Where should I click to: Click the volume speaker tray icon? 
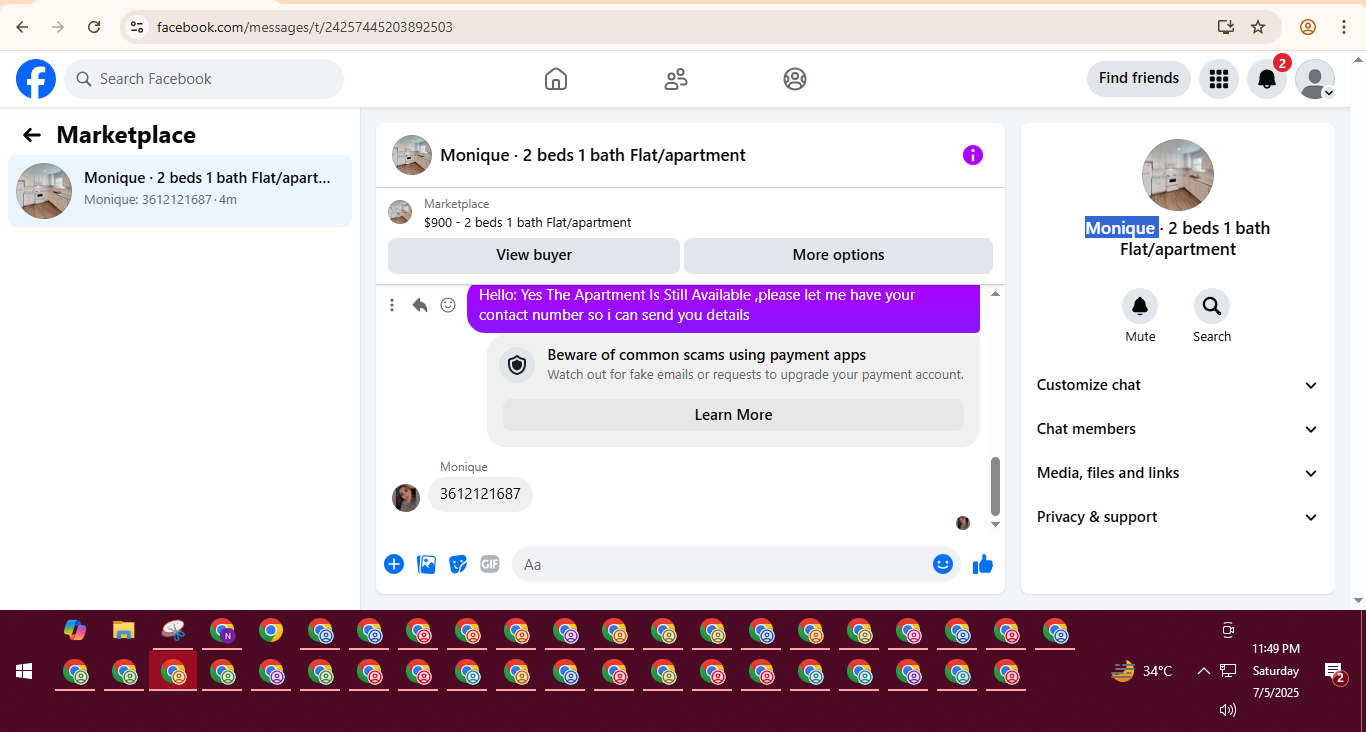1228,710
